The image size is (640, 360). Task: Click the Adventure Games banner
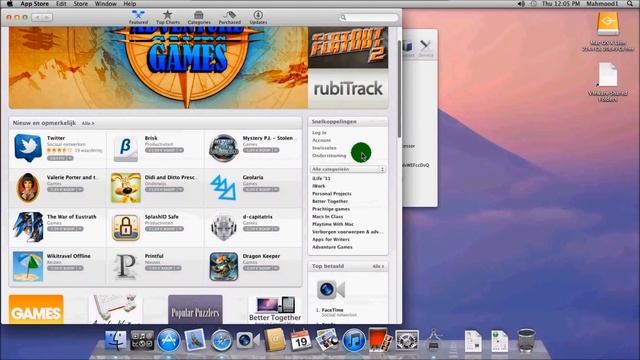[x=158, y=67]
